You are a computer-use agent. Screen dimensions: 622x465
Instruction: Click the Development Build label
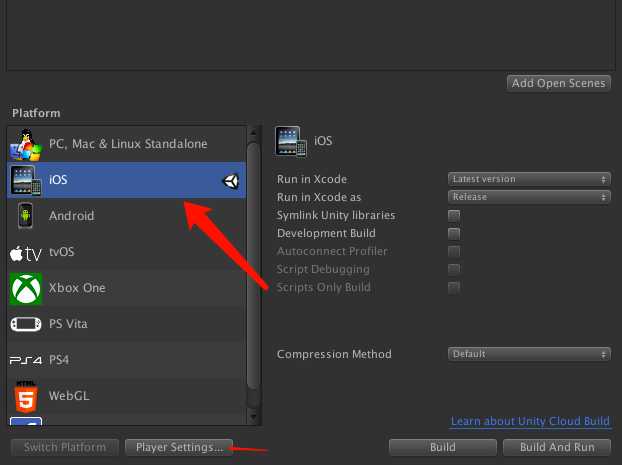(x=326, y=233)
